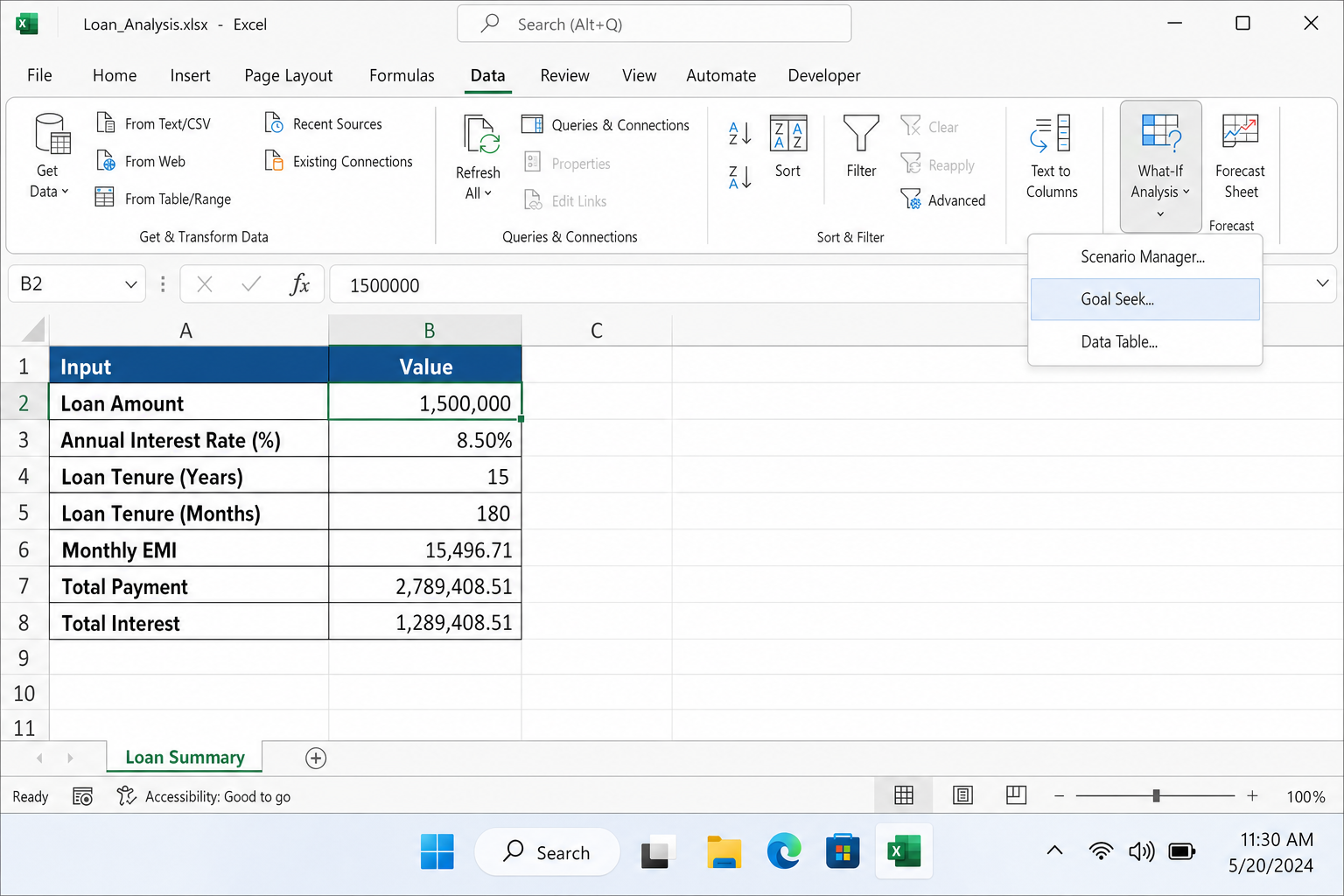Screen dimensions: 1344x896
Task: Open Advanced filter options
Action: point(943,199)
